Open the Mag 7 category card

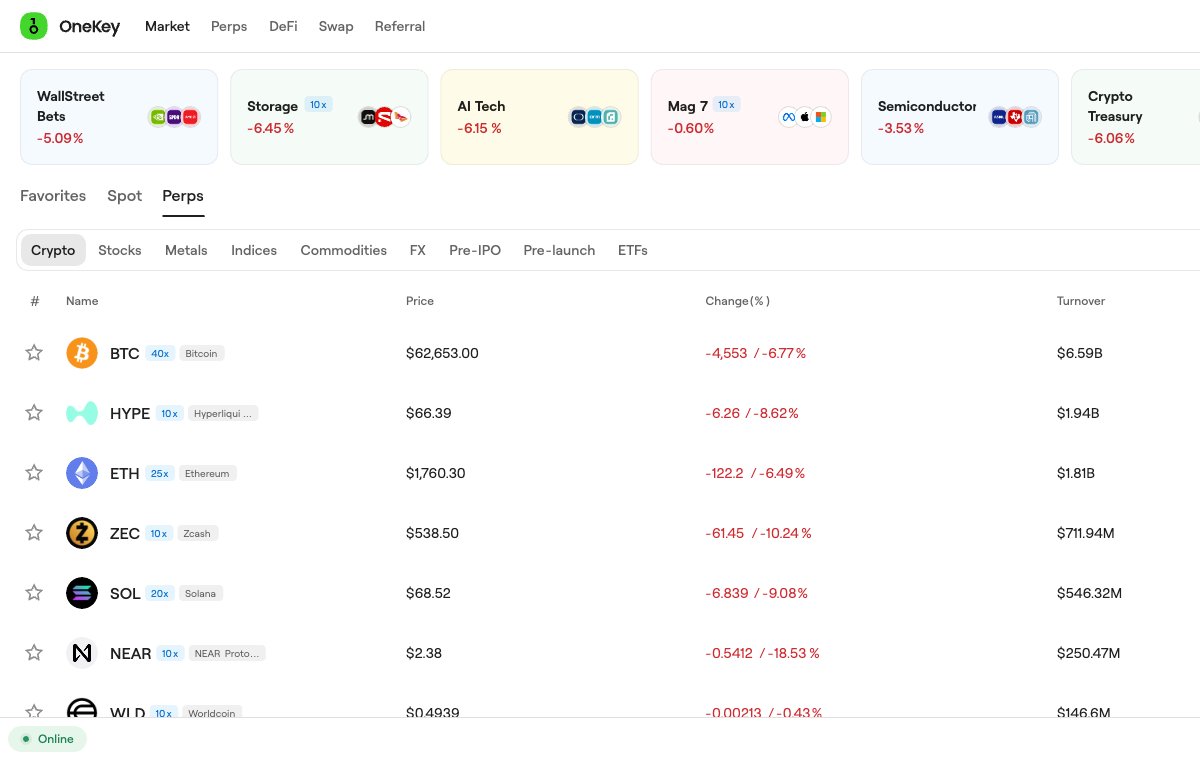749,117
